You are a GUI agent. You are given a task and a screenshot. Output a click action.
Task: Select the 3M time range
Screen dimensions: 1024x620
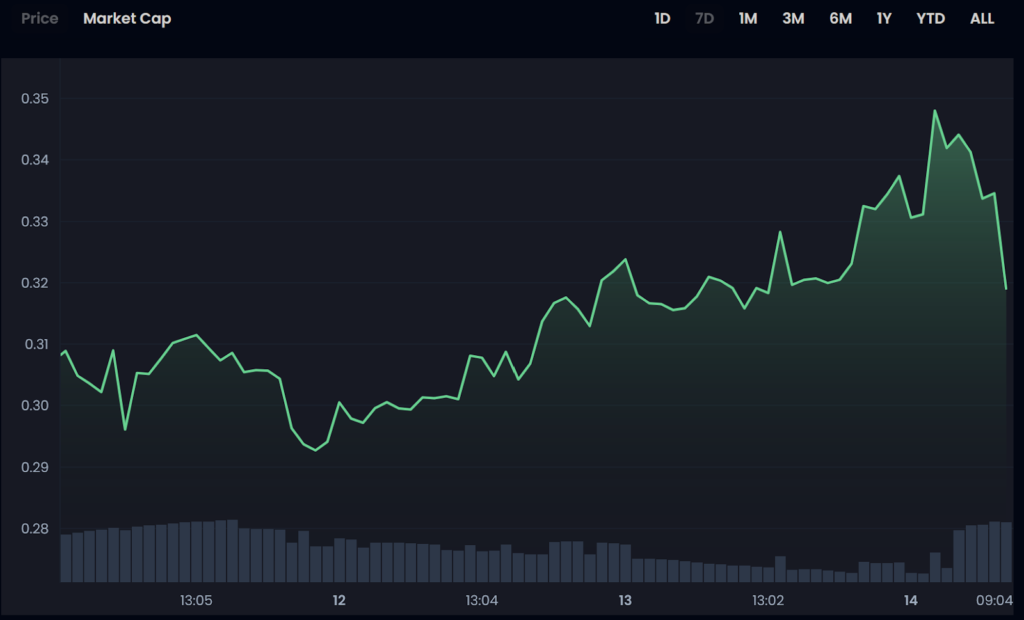(x=793, y=19)
